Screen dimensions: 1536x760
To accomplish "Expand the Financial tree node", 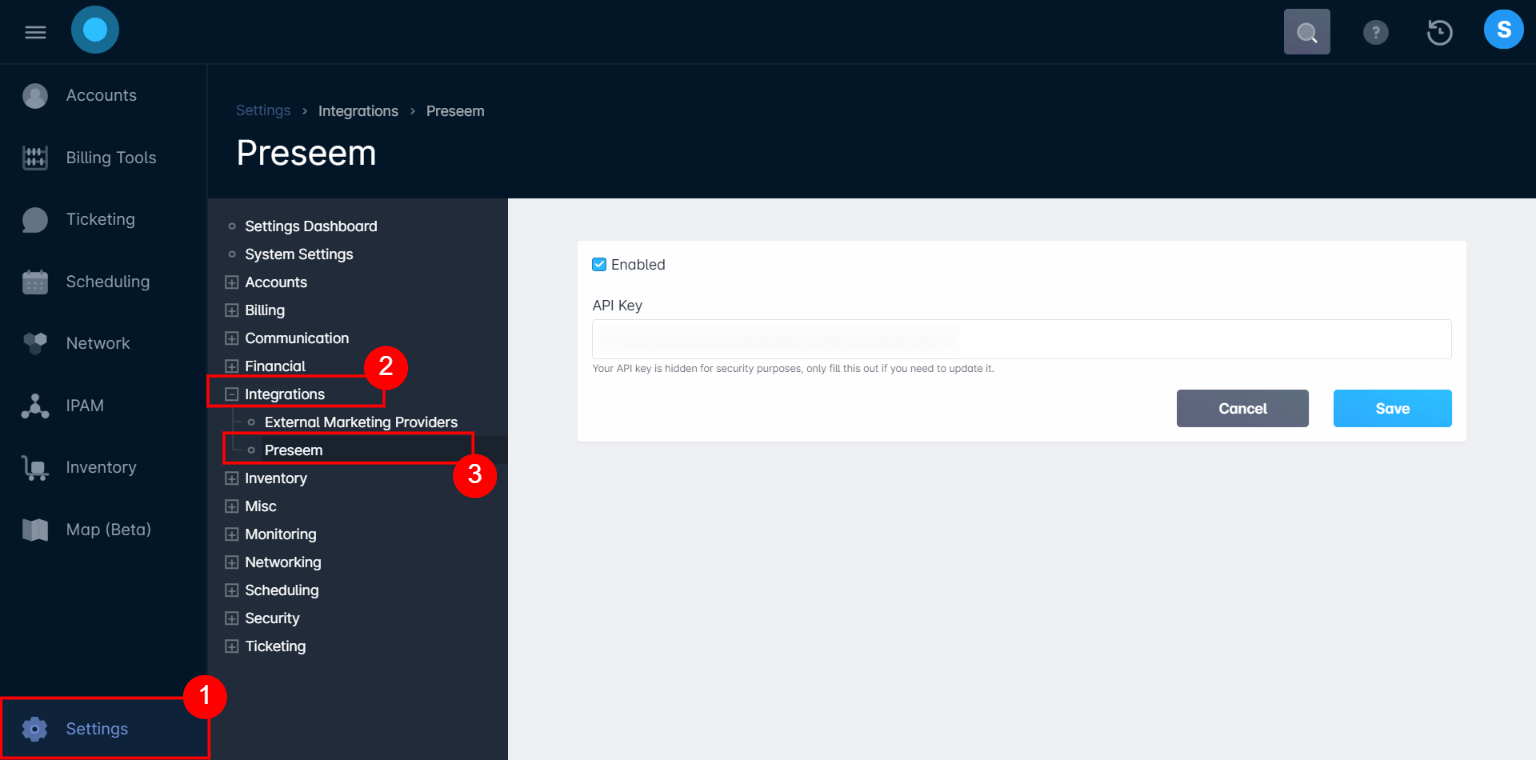I will 232,367.
